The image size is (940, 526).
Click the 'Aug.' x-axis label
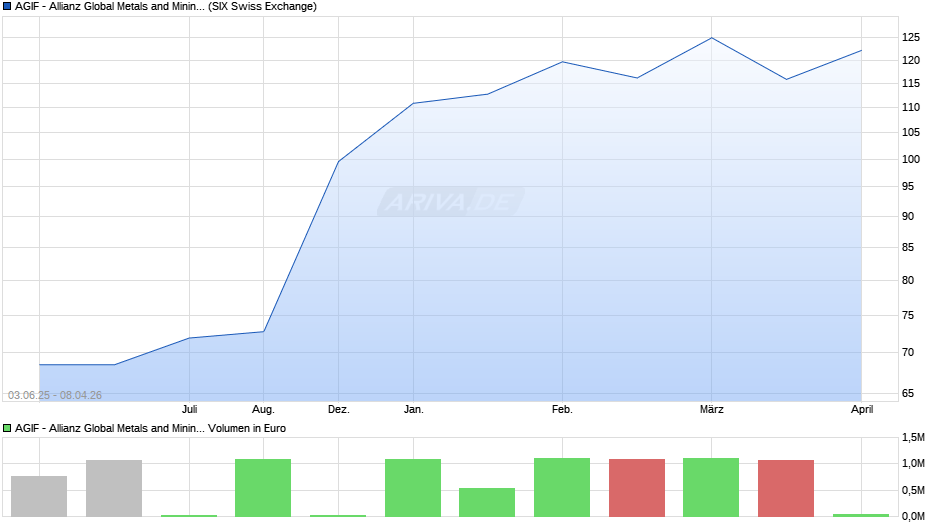tap(263, 410)
